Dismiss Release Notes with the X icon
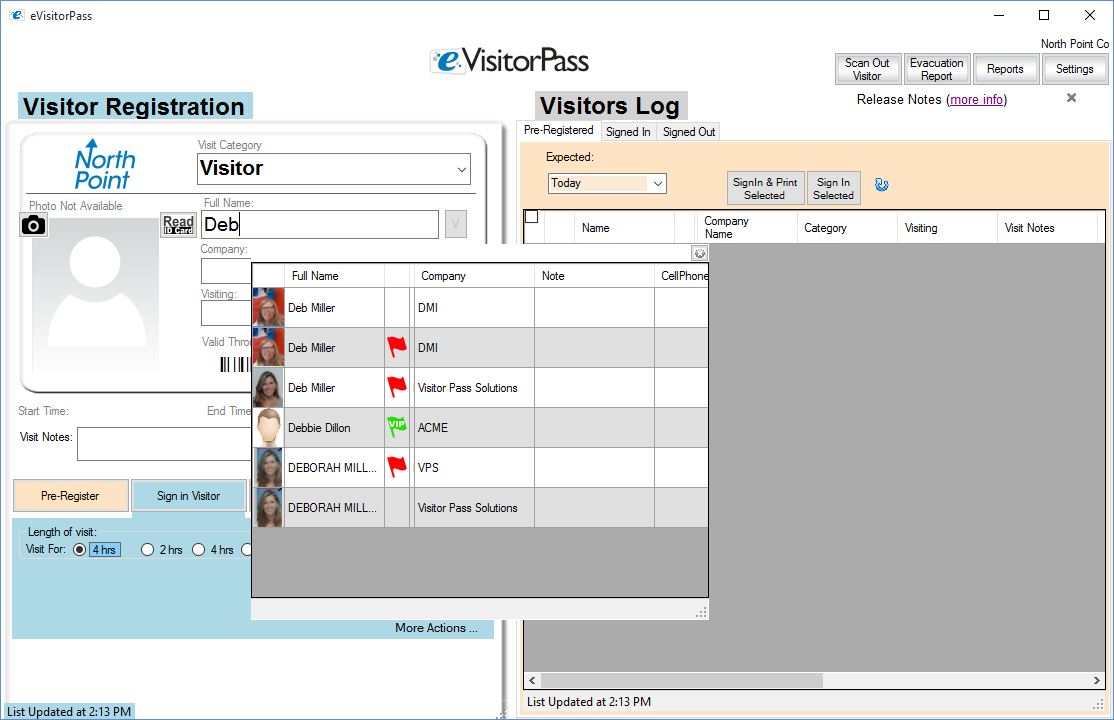The image size is (1114, 720). point(1071,98)
